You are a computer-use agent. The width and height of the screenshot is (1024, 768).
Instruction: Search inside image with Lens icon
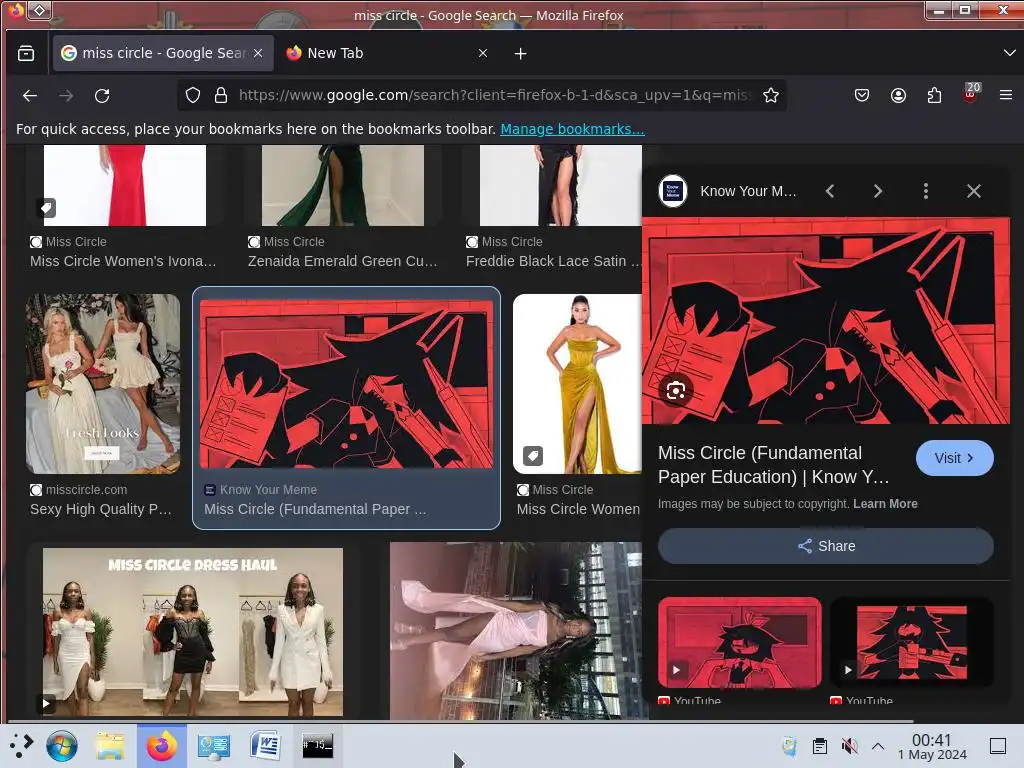pos(676,391)
